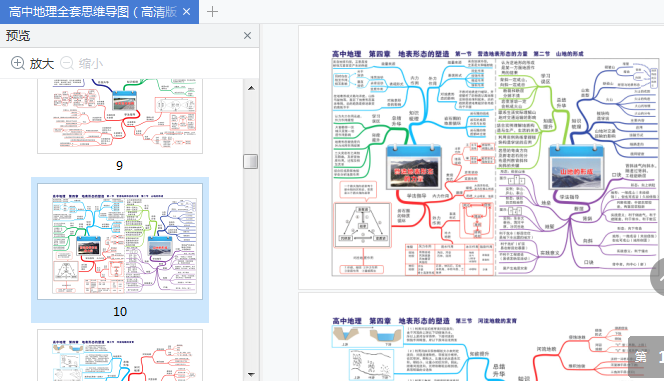Click the preview panel scrollbar thumb

click(x=251, y=161)
